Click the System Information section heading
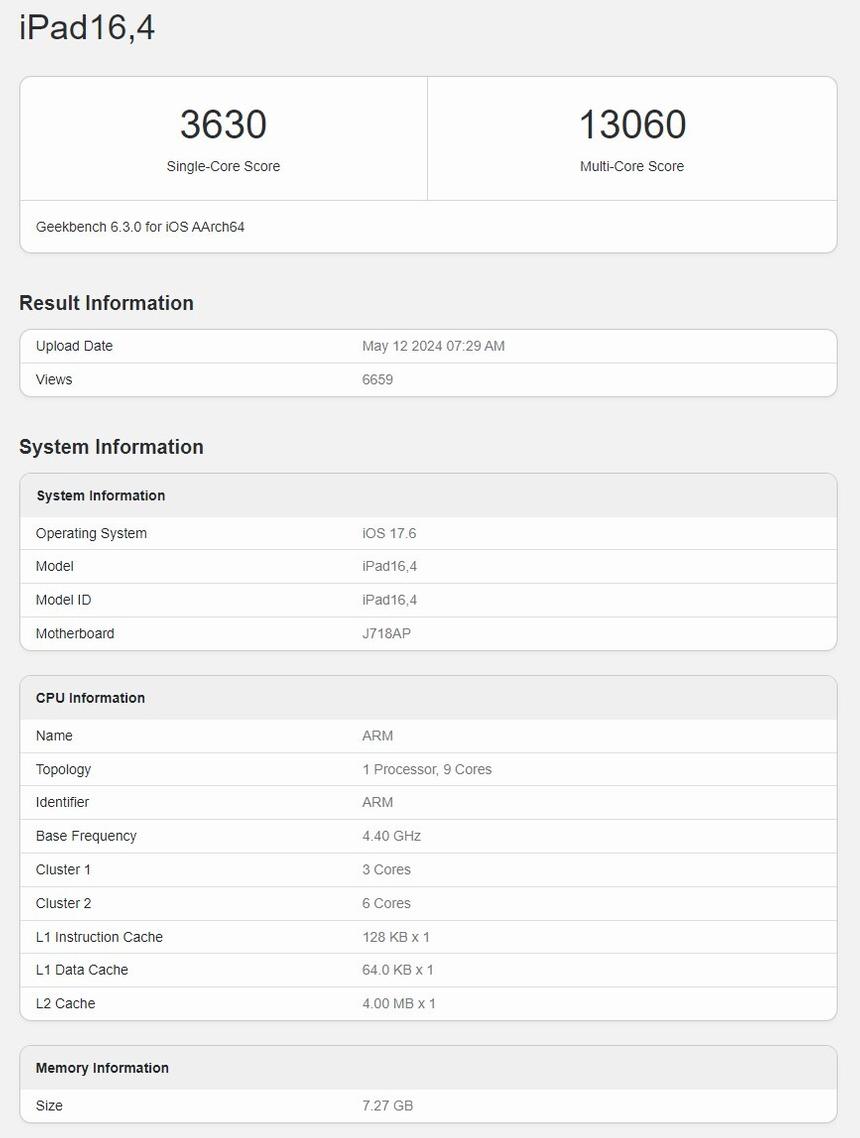Screen dimensions: 860x1138 (x=111, y=447)
